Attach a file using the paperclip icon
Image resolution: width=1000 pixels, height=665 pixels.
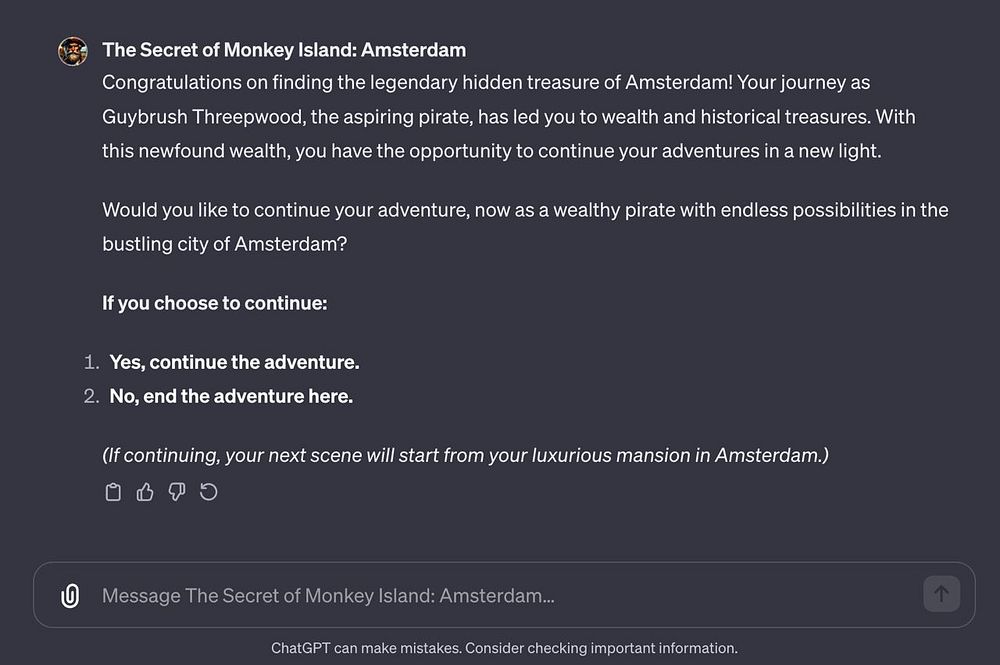pos(70,596)
